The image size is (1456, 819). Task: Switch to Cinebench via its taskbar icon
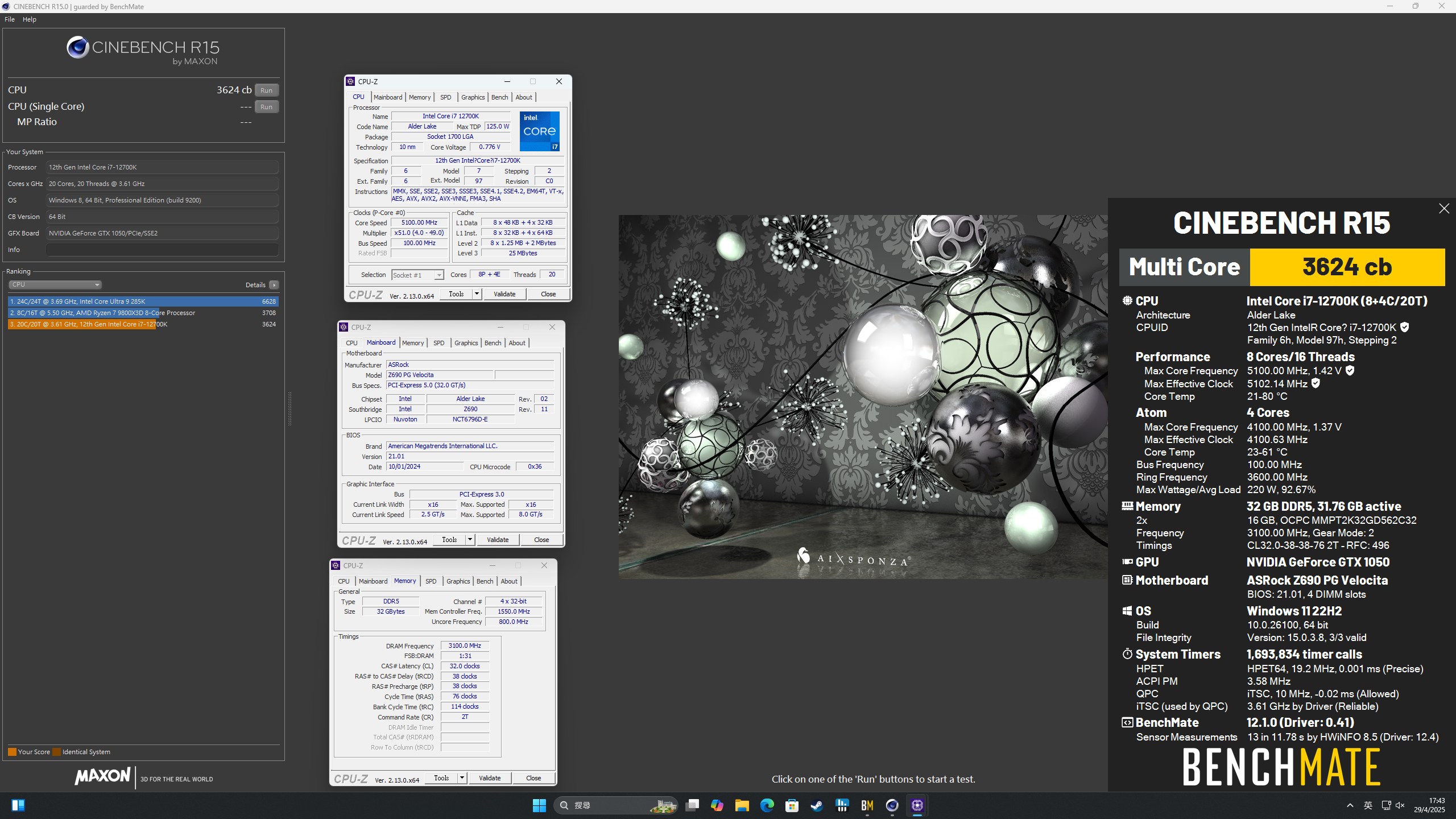(892, 805)
